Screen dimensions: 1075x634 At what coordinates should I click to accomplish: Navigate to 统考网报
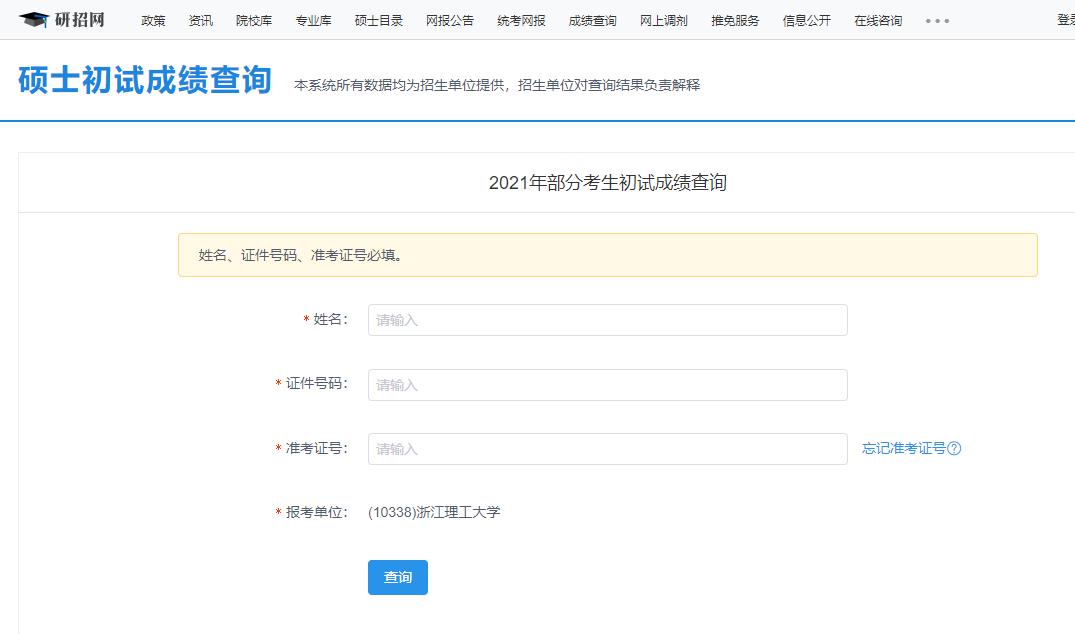tap(521, 21)
